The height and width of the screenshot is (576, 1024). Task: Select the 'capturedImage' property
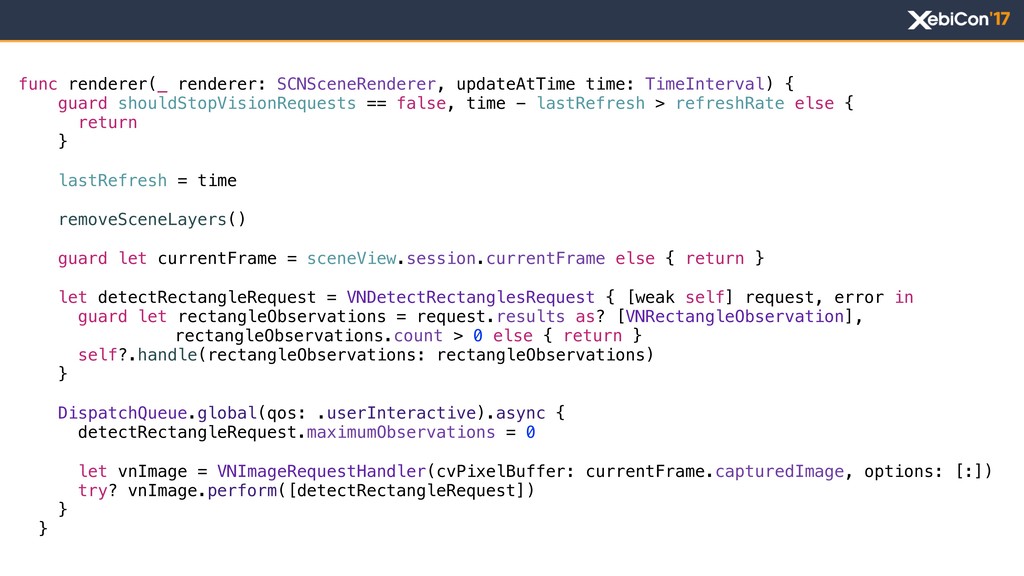[780, 472]
